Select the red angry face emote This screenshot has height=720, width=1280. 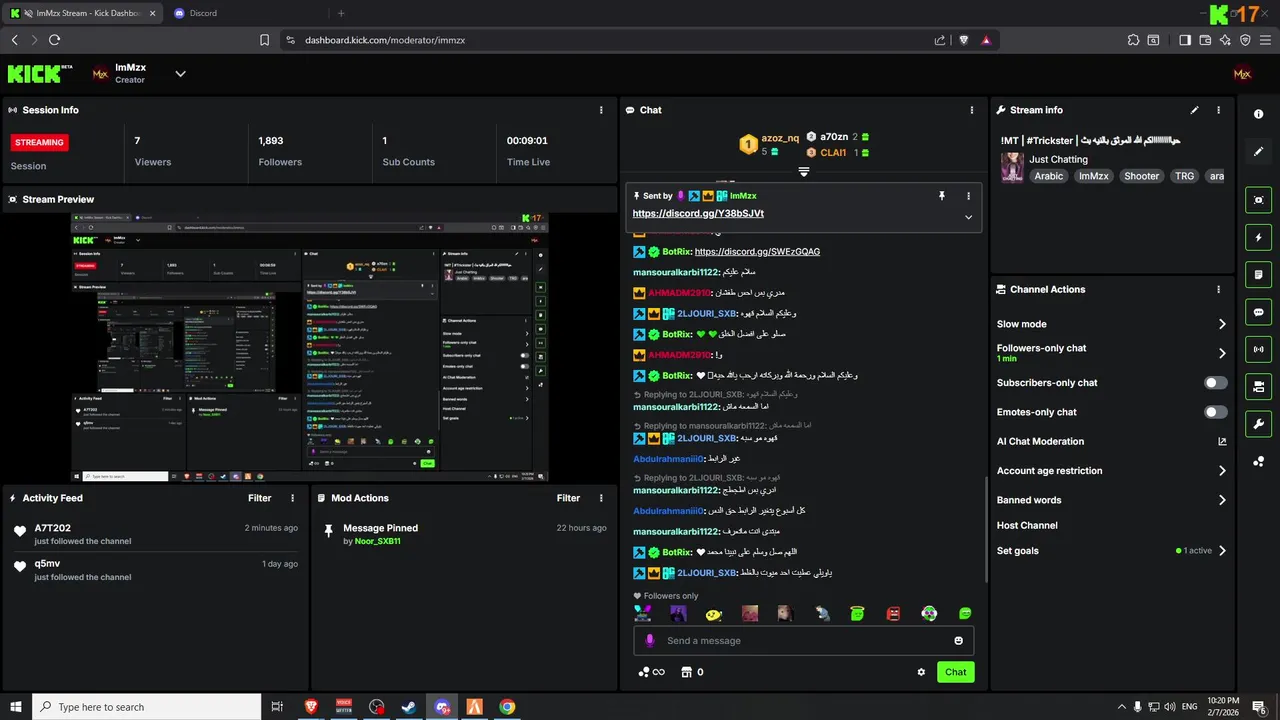tap(893, 614)
